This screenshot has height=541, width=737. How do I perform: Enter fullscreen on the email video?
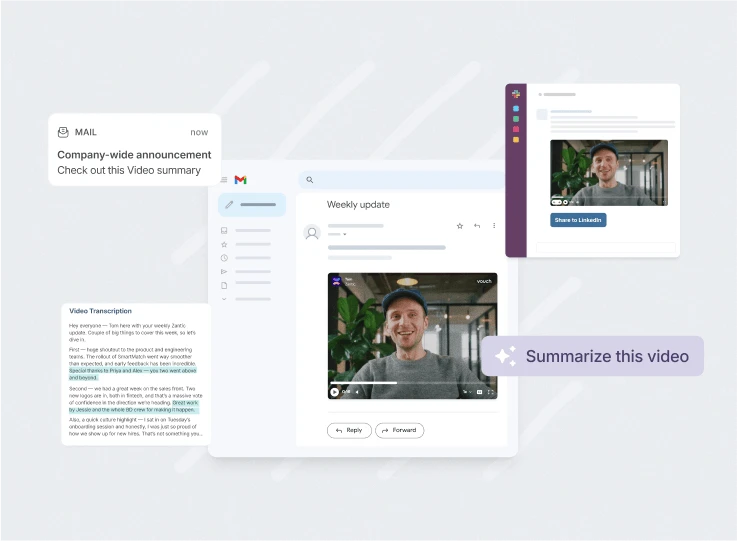point(491,392)
